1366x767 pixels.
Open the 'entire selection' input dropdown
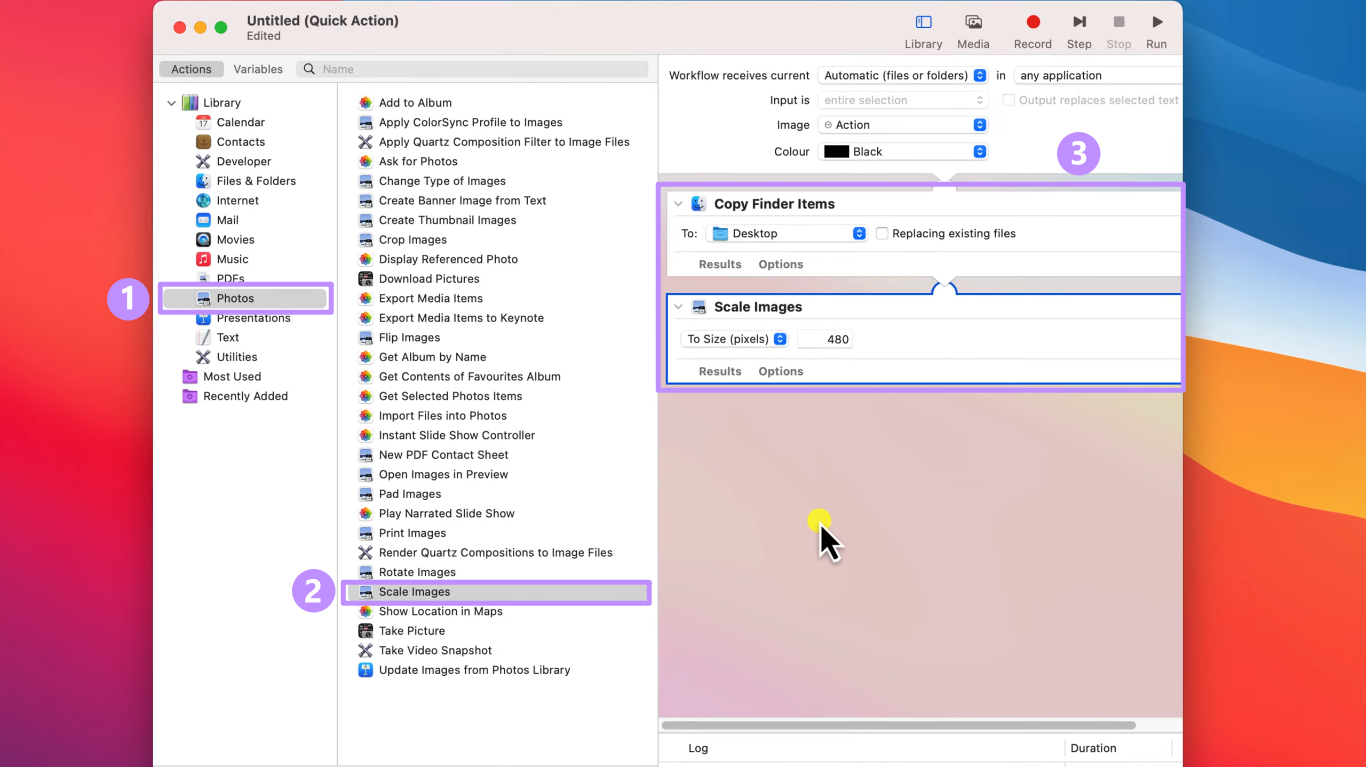pyautogui.click(x=903, y=100)
